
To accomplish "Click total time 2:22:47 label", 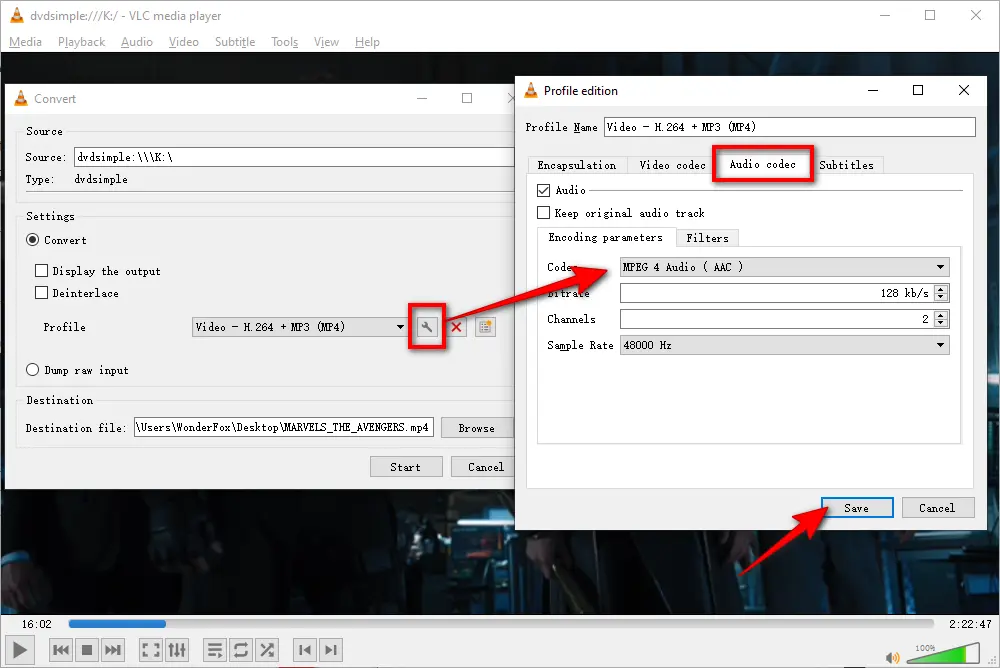I will 970,624.
